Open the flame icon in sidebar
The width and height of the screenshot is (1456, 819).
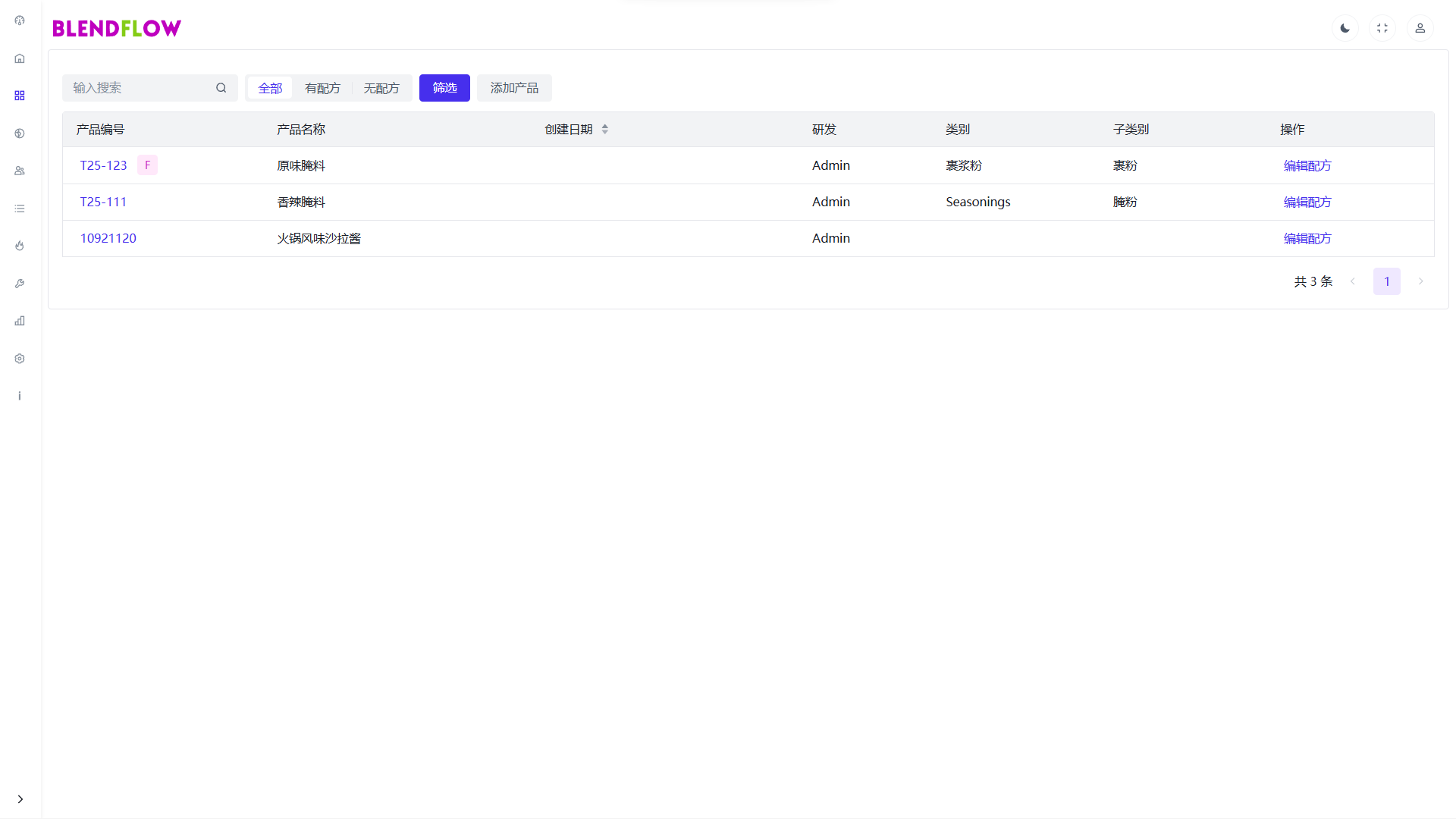[20, 246]
